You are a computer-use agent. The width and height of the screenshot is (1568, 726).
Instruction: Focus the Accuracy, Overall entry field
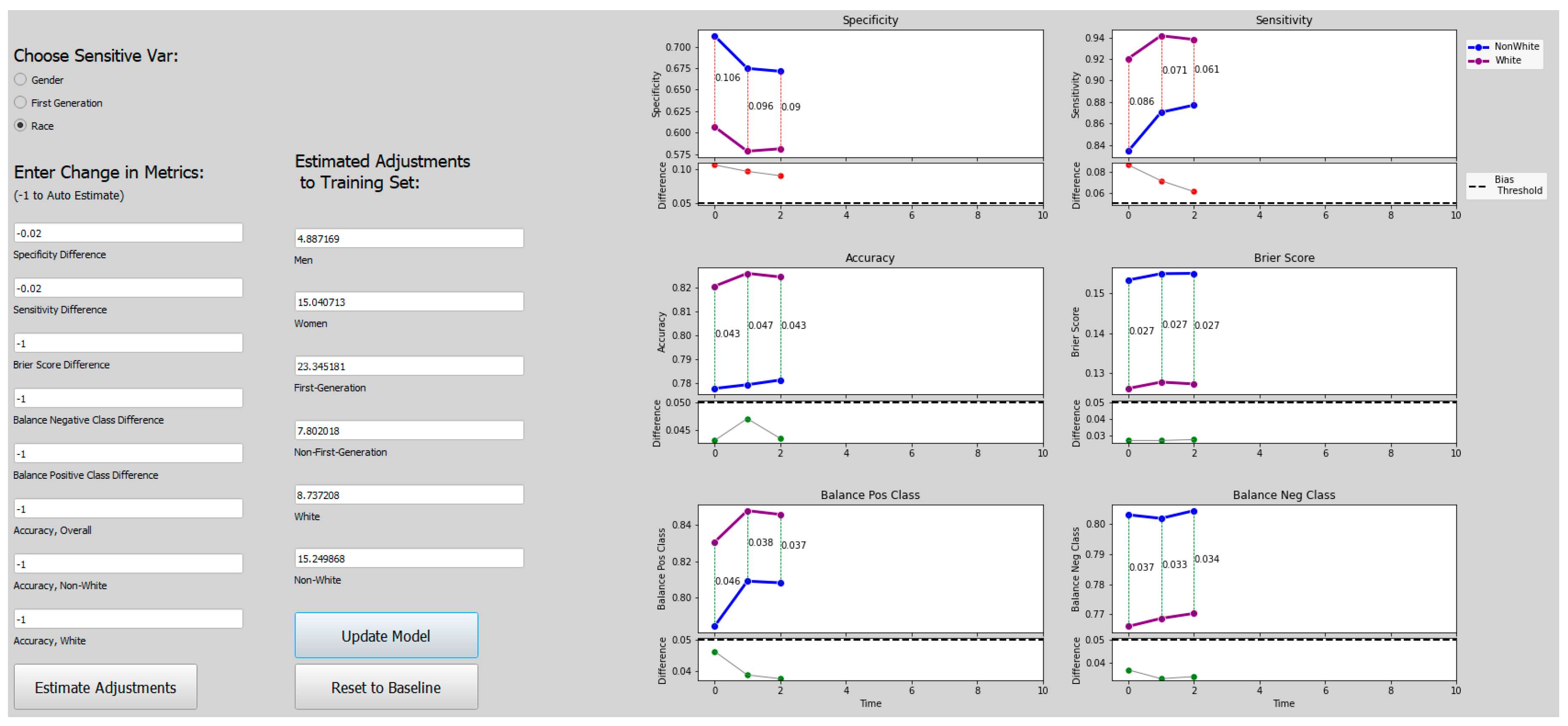(x=128, y=509)
